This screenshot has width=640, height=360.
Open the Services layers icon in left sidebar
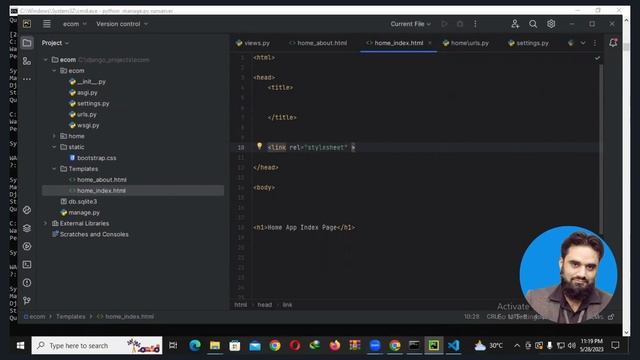click(x=27, y=228)
